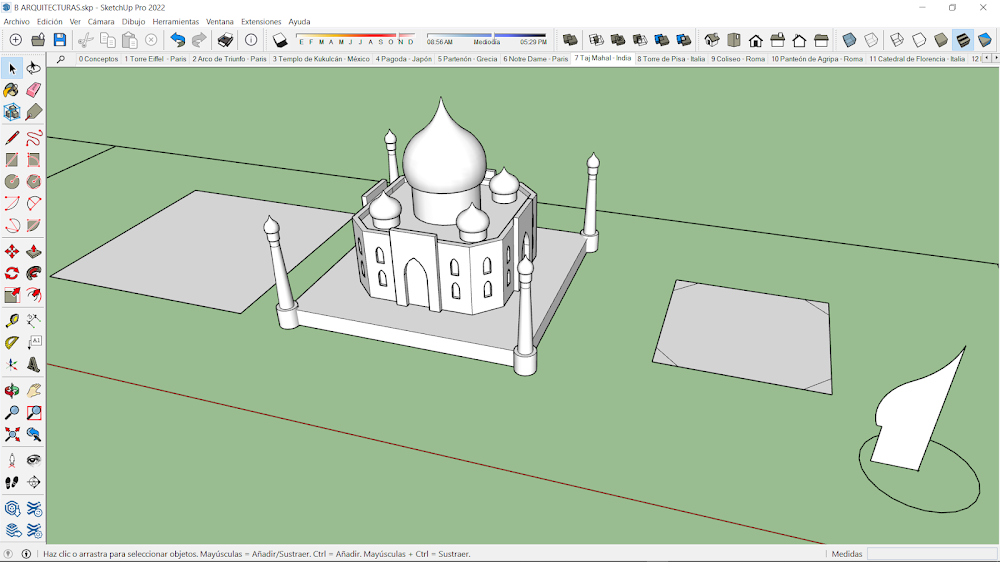Open file with folder icon
This screenshot has height=562, width=1000.
[x=38, y=40]
